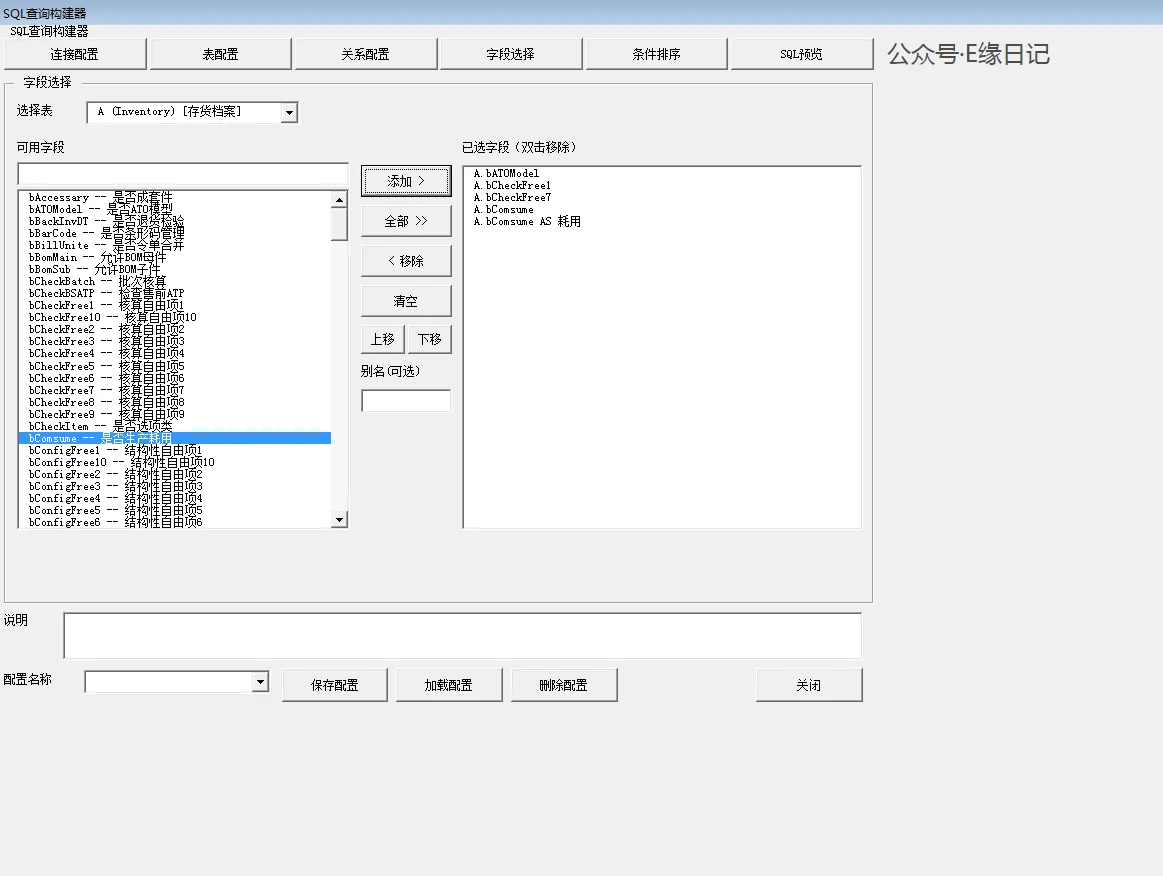This screenshot has height=876, width=1163.
Task: Expand the 选择表 dropdown arrow
Action: [x=289, y=112]
